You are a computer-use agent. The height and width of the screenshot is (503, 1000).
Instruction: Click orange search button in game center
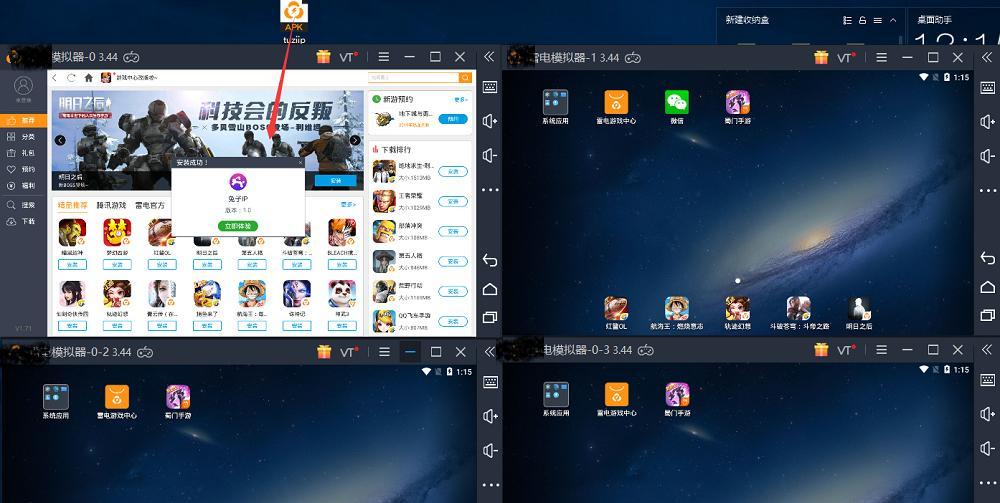466,78
